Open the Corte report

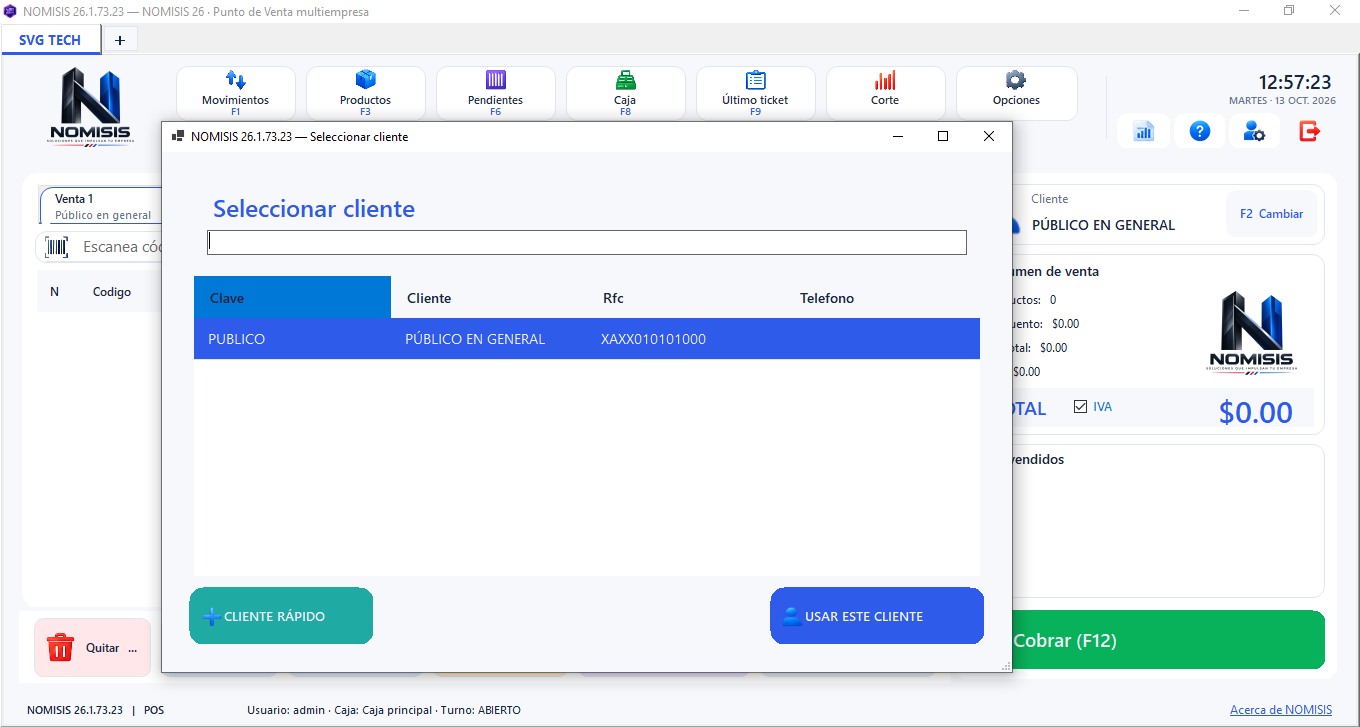click(885, 93)
